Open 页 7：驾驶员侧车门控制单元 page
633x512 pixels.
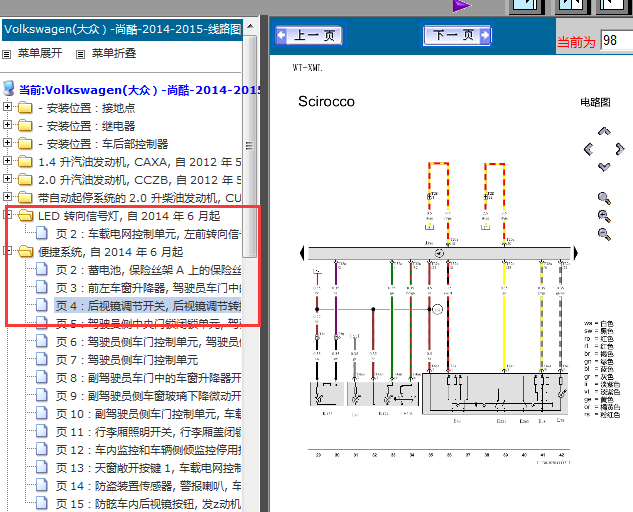click(x=127, y=360)
